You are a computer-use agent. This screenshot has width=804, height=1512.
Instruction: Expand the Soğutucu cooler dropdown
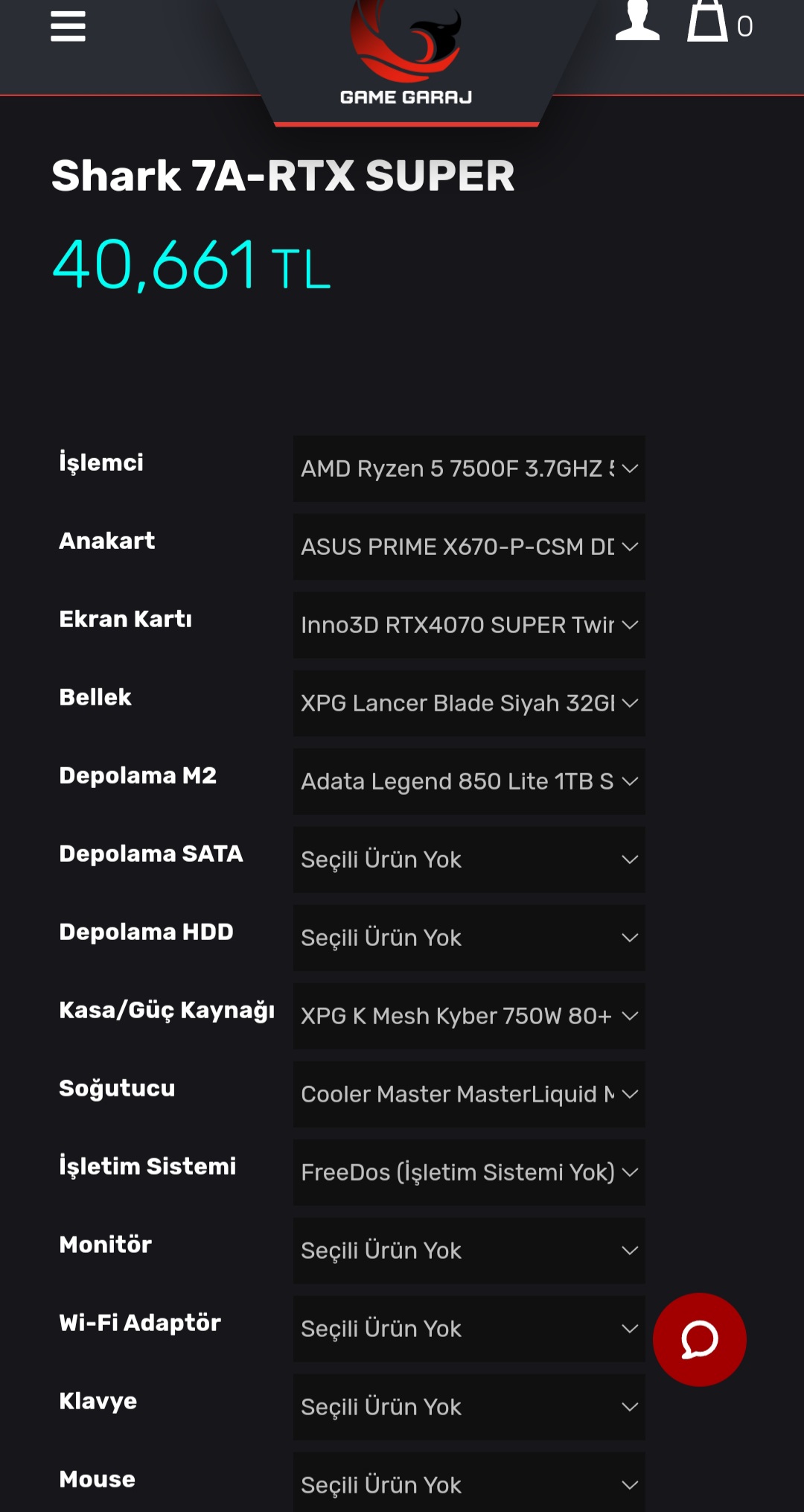coord(469,1094)
